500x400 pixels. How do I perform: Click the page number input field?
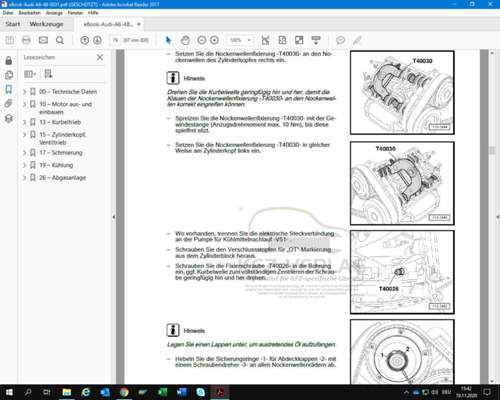coord(115,40)
